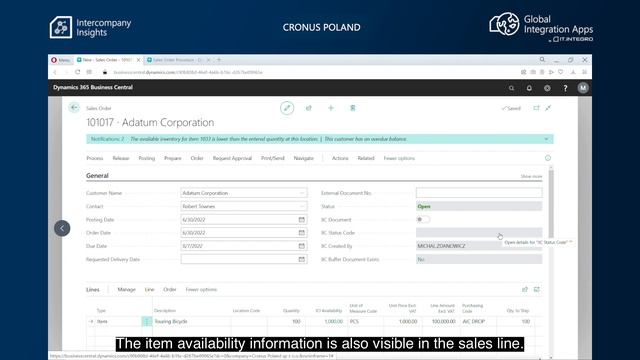The height and width of the screenshot is (360, 640).
Task: Click Fewer options in the Lines section
Action: point(201,289)
